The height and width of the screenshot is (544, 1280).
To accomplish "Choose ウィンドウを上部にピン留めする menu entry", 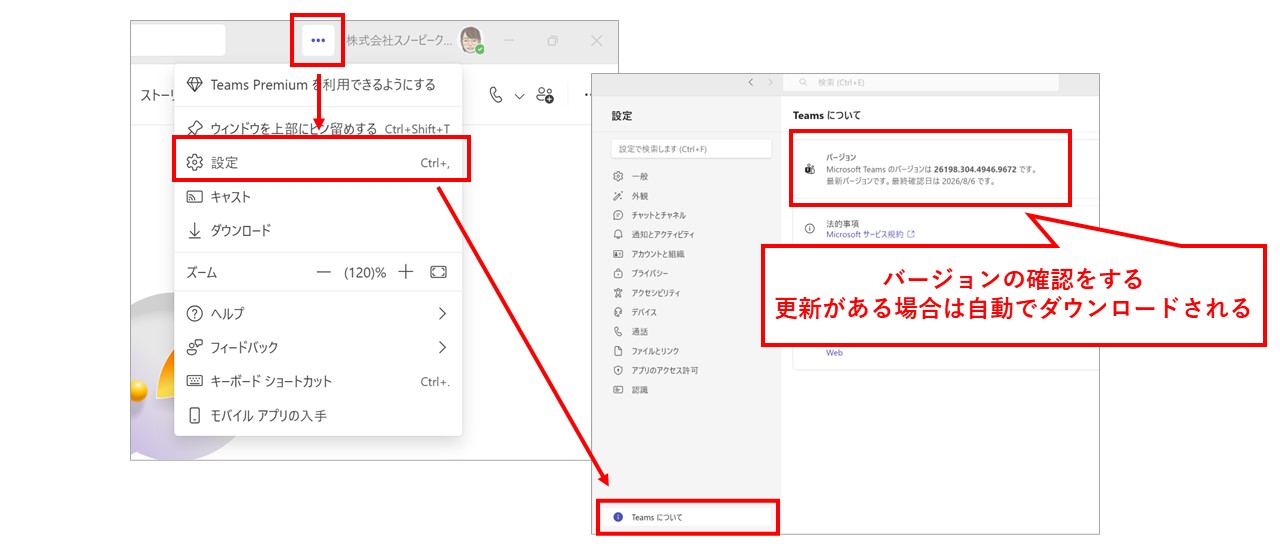I will pos(318,128).
